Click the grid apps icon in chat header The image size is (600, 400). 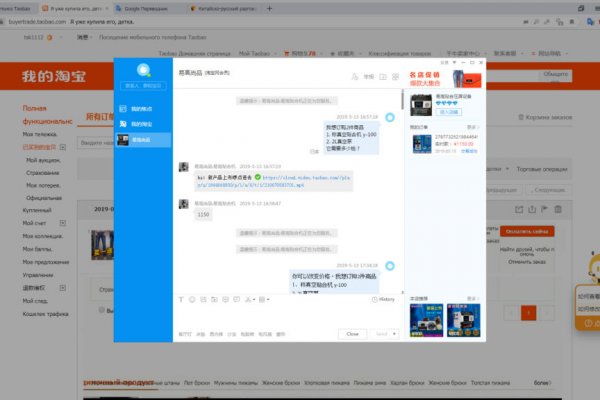click(395, 75)
